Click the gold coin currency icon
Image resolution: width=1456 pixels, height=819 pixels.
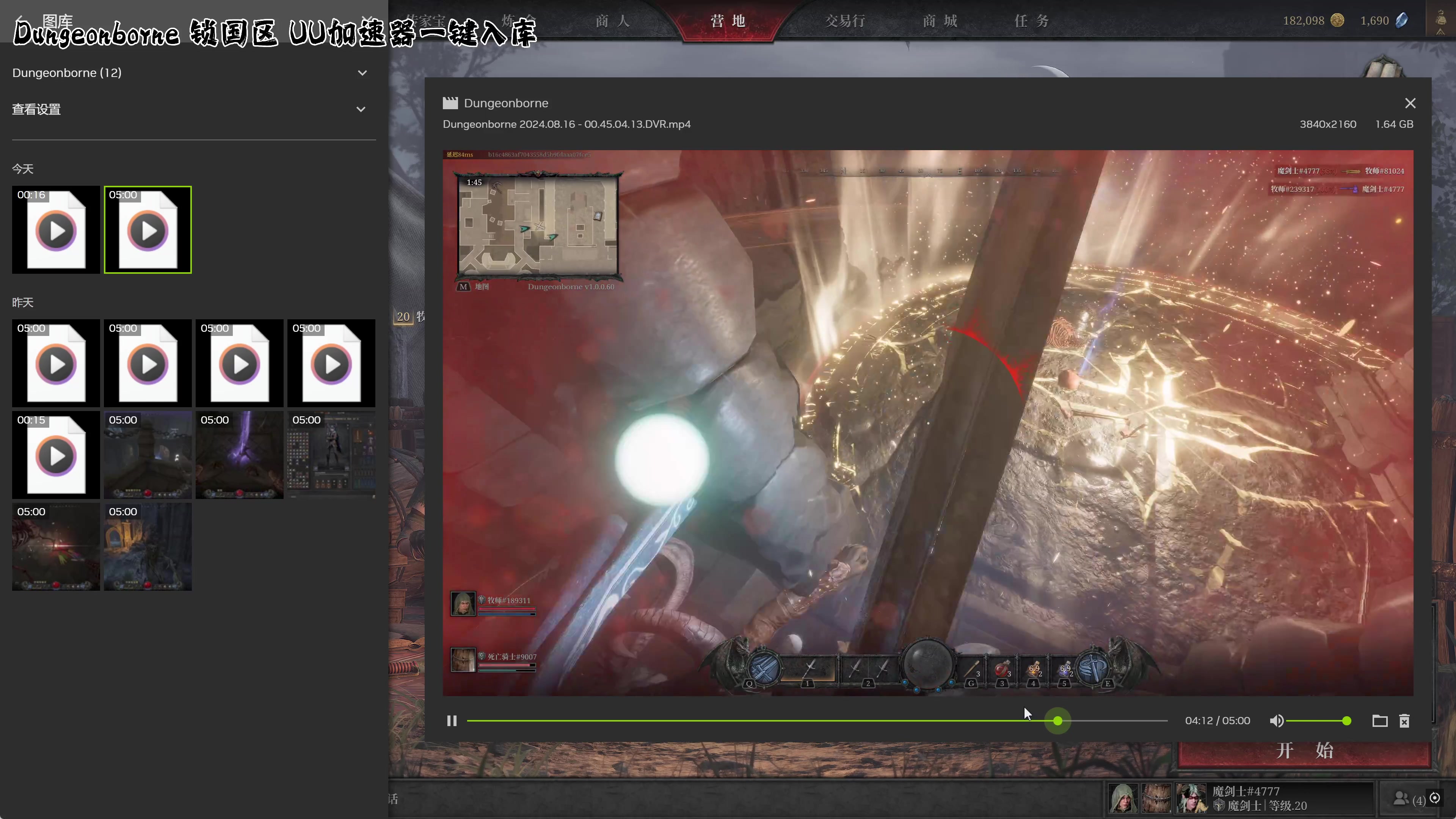point(1337,20)
